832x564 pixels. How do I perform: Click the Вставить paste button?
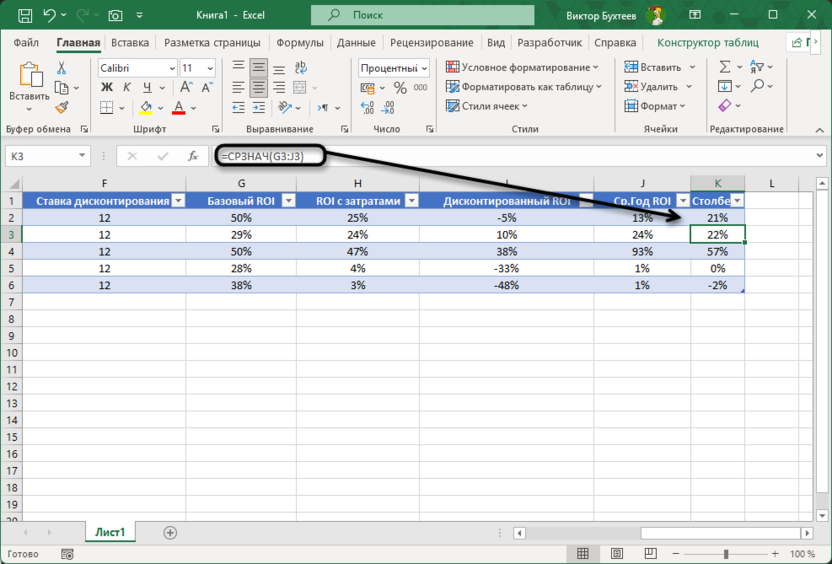tap(29, 84)
